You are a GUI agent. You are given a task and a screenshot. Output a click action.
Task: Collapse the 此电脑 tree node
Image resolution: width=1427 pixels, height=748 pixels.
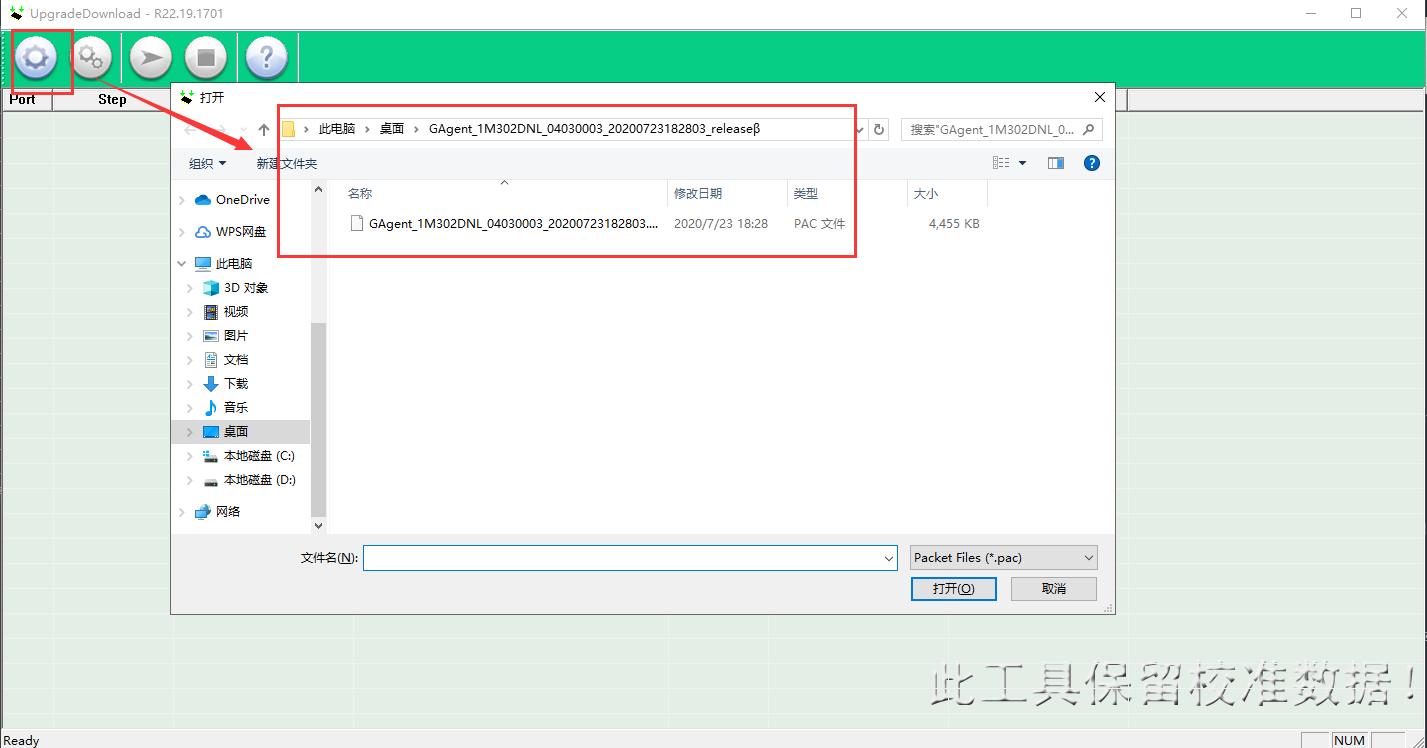click(181, 264)
